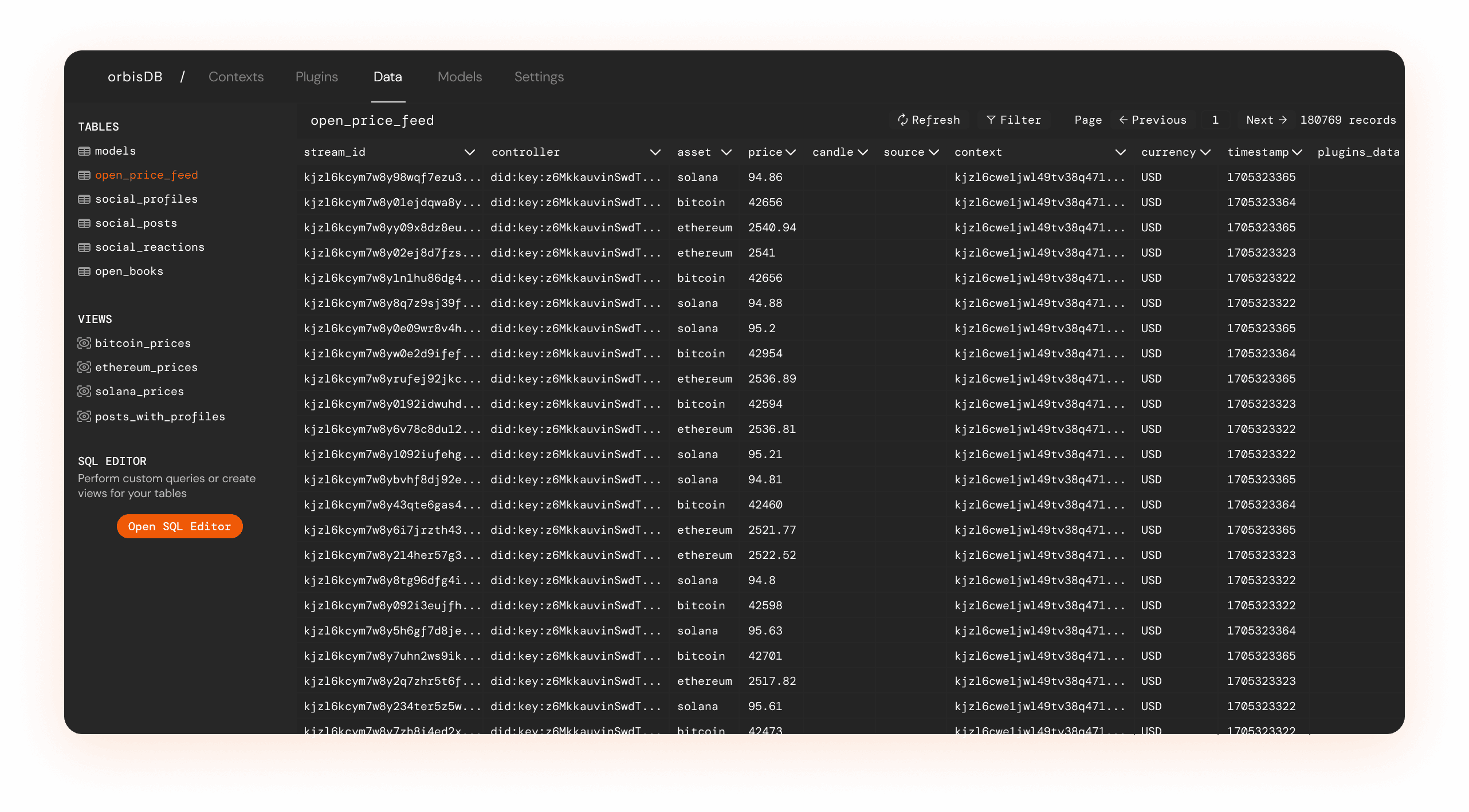Click the view icon next to solana_prices
Screen dimensions: 1469x812
tap(84, 391)
